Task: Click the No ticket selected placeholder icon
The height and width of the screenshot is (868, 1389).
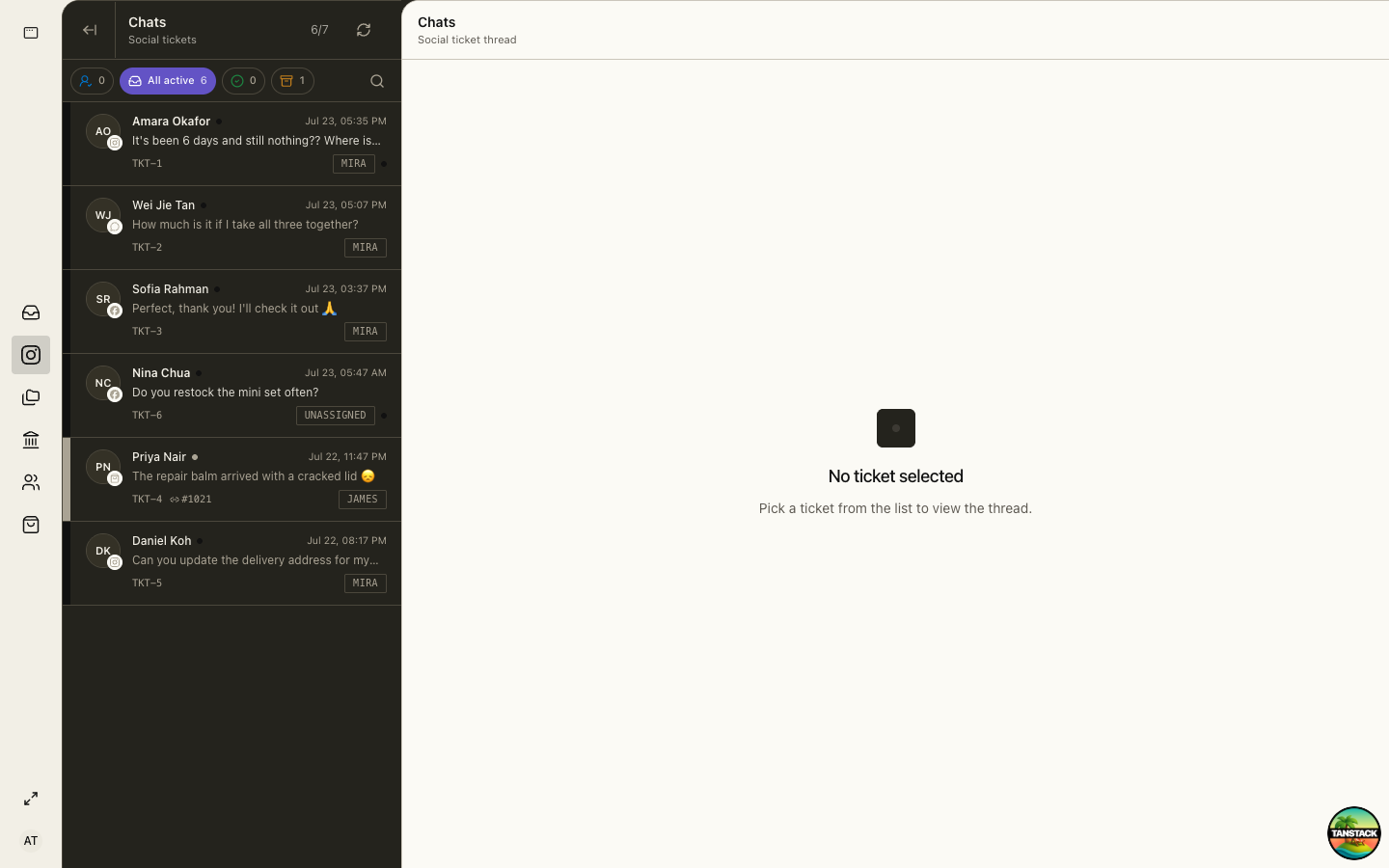Action: pyautogui.click(x=896, y=428)
